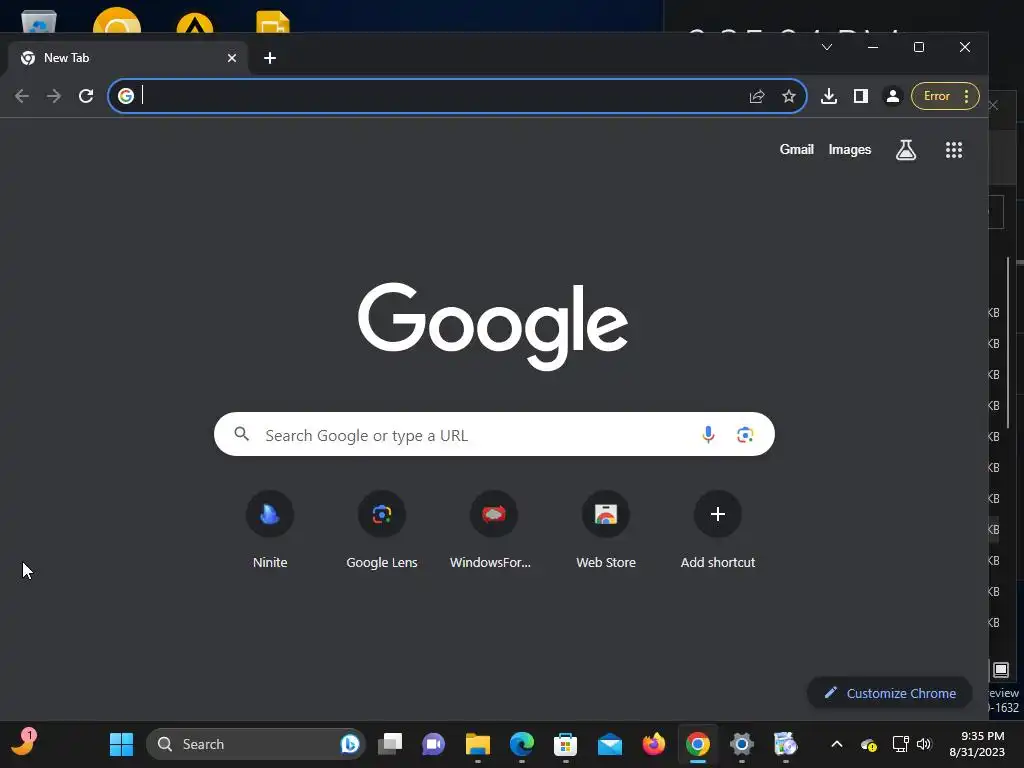Open Bing chat icon in taskbar search
Viewport: 1024px width, 768px height.
(350, 744)
